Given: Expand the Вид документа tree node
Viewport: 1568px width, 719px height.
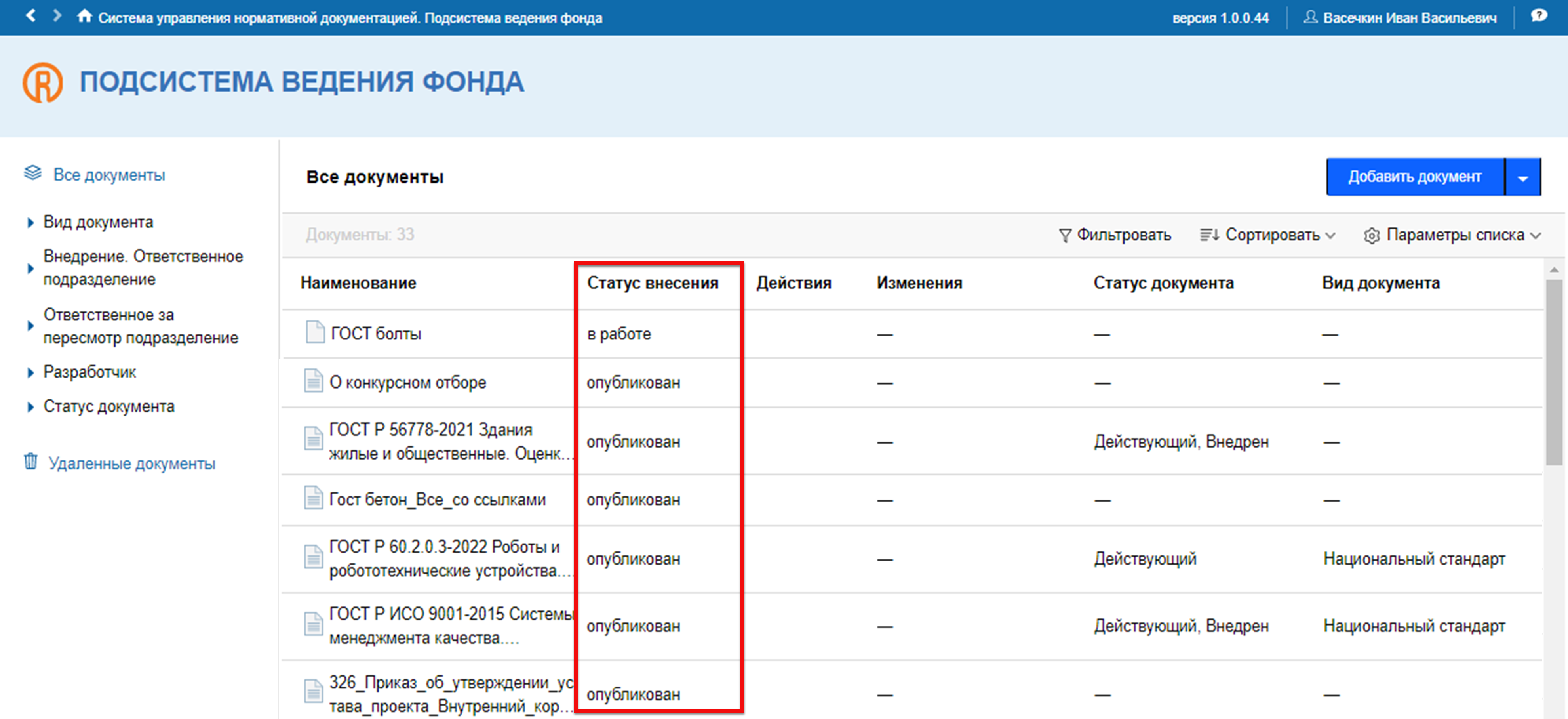Looking at the screenshot, I should point(30,223).
